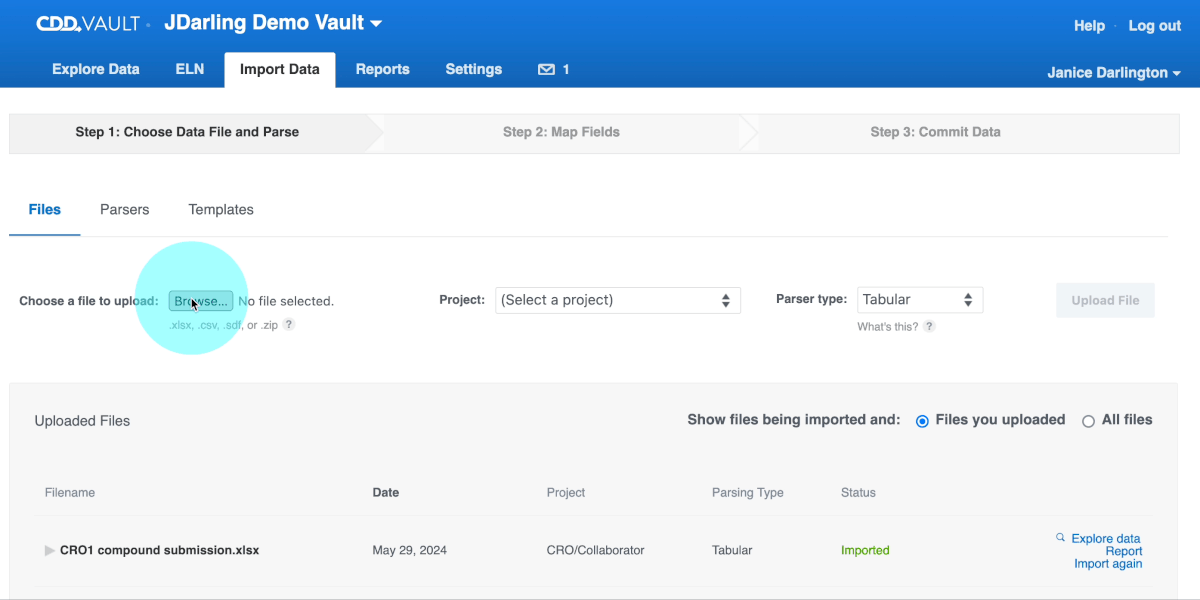The image size is (1200, 600).
Task: Click the Step 2: Map Fields arrow band
Action: pos(561,131)
